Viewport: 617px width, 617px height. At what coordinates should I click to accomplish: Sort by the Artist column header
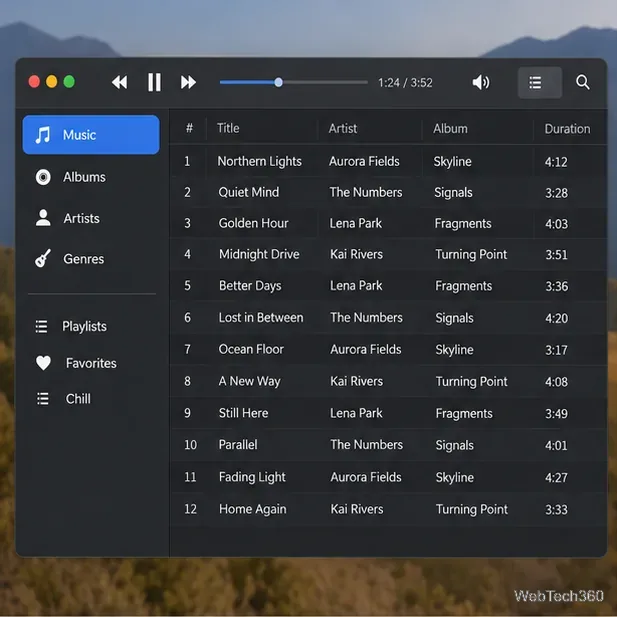click(343, 128)
